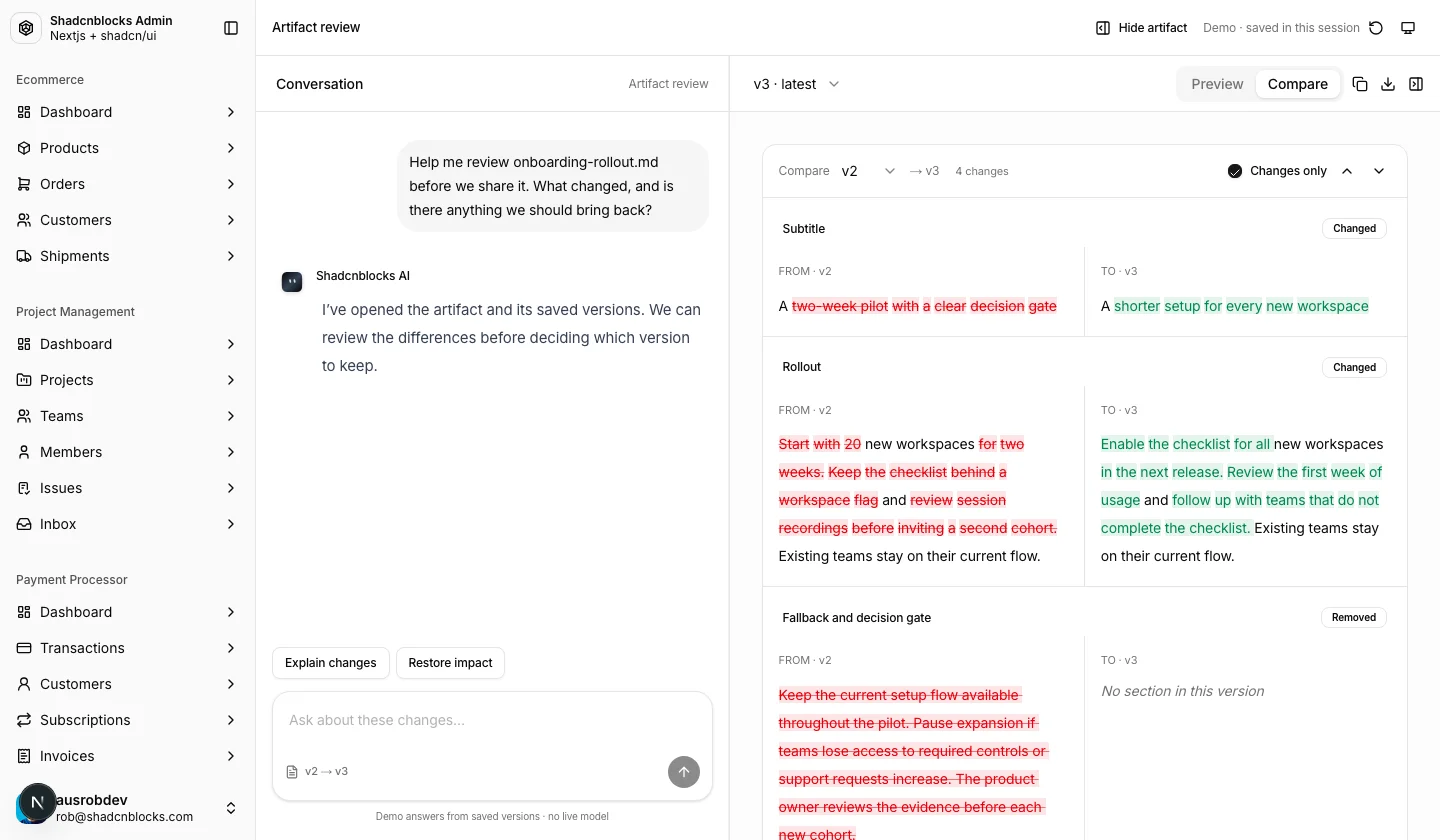The width and height of the screenshot is (1440, 840).
Task: Expand the Payment Processor Dashboard chevron
Action: [231, 612]
